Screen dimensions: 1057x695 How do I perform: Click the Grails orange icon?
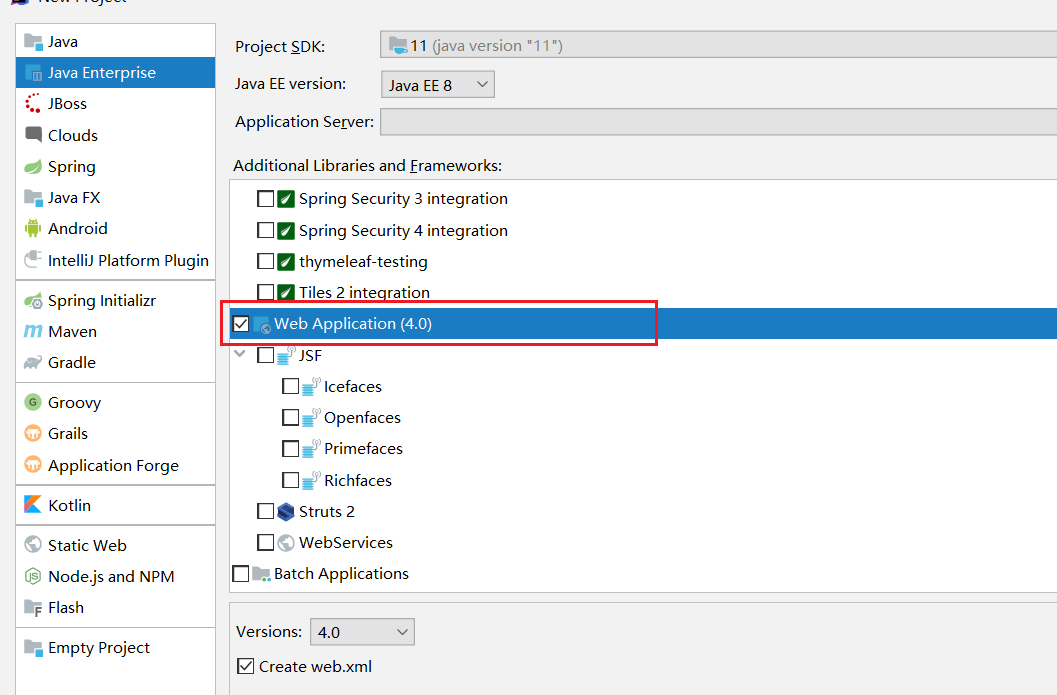point(33,433)
